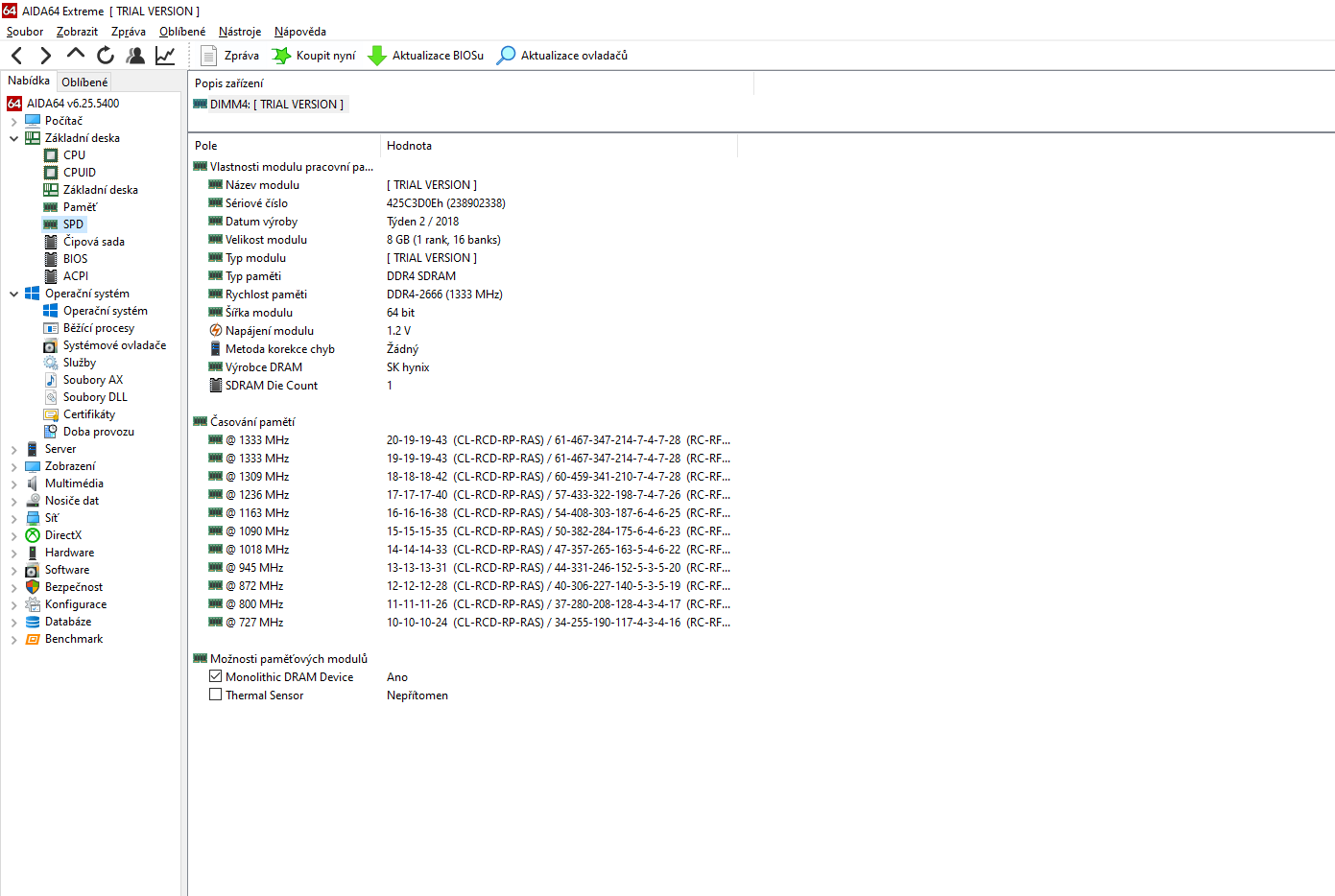1335x896 pixels.
Task: Open the graph chart icon in toolbar
Action: click(165, 56)
